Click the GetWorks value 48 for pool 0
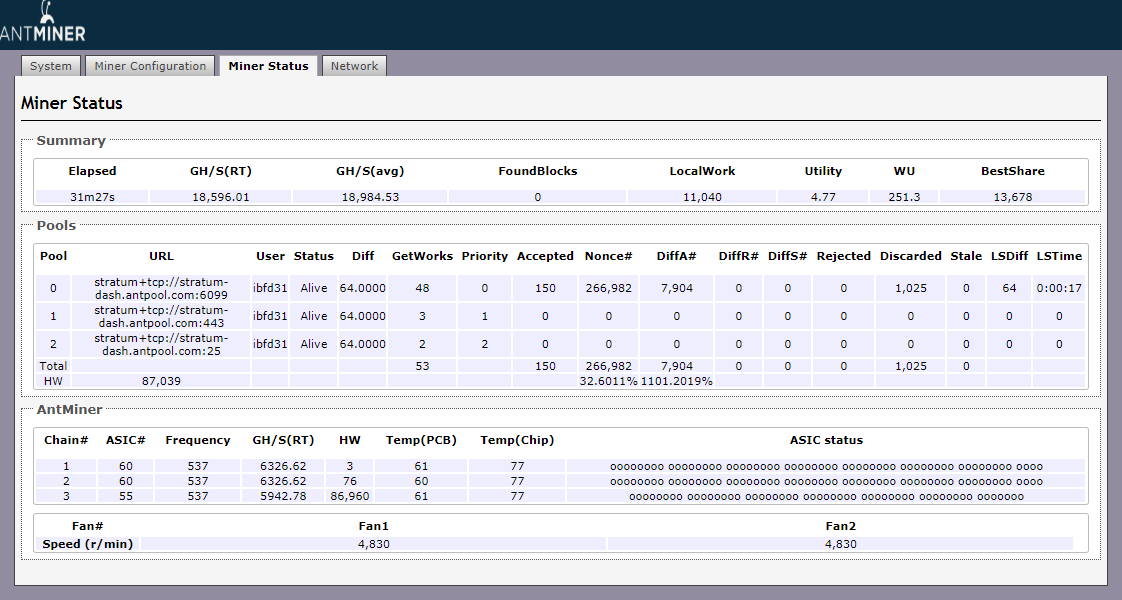The width and height of the screenshot is (1122, 600). click(x=422, y=288)
